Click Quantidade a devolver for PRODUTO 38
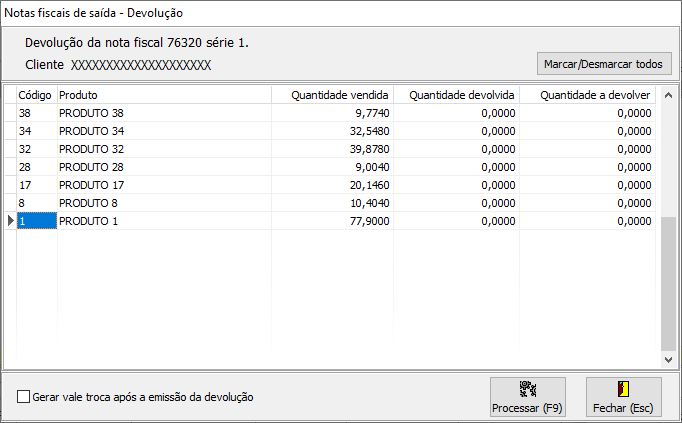Image resolution: width=682 pixels, height=423 pixels. pyautogui.click(x=587, y=113)
